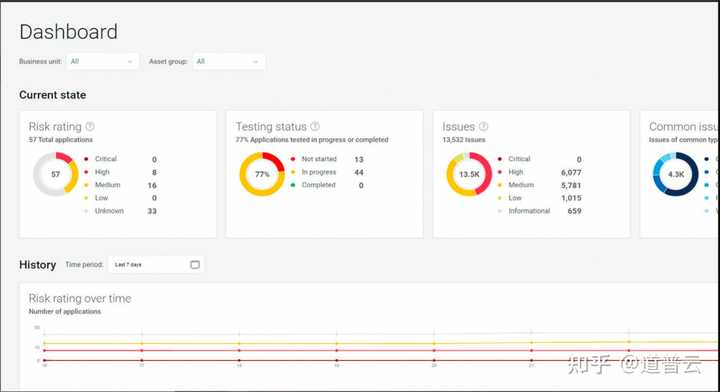Click the Common issues 4.3K donut chart
Viewport: 720px width, 392px height.
pyautogui.click(x=675, y=174)
